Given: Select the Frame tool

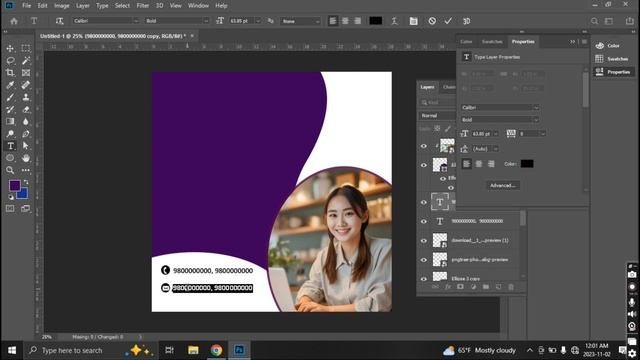Looking at the screenshot, I should pyautogui.click(x=26, y=73).
